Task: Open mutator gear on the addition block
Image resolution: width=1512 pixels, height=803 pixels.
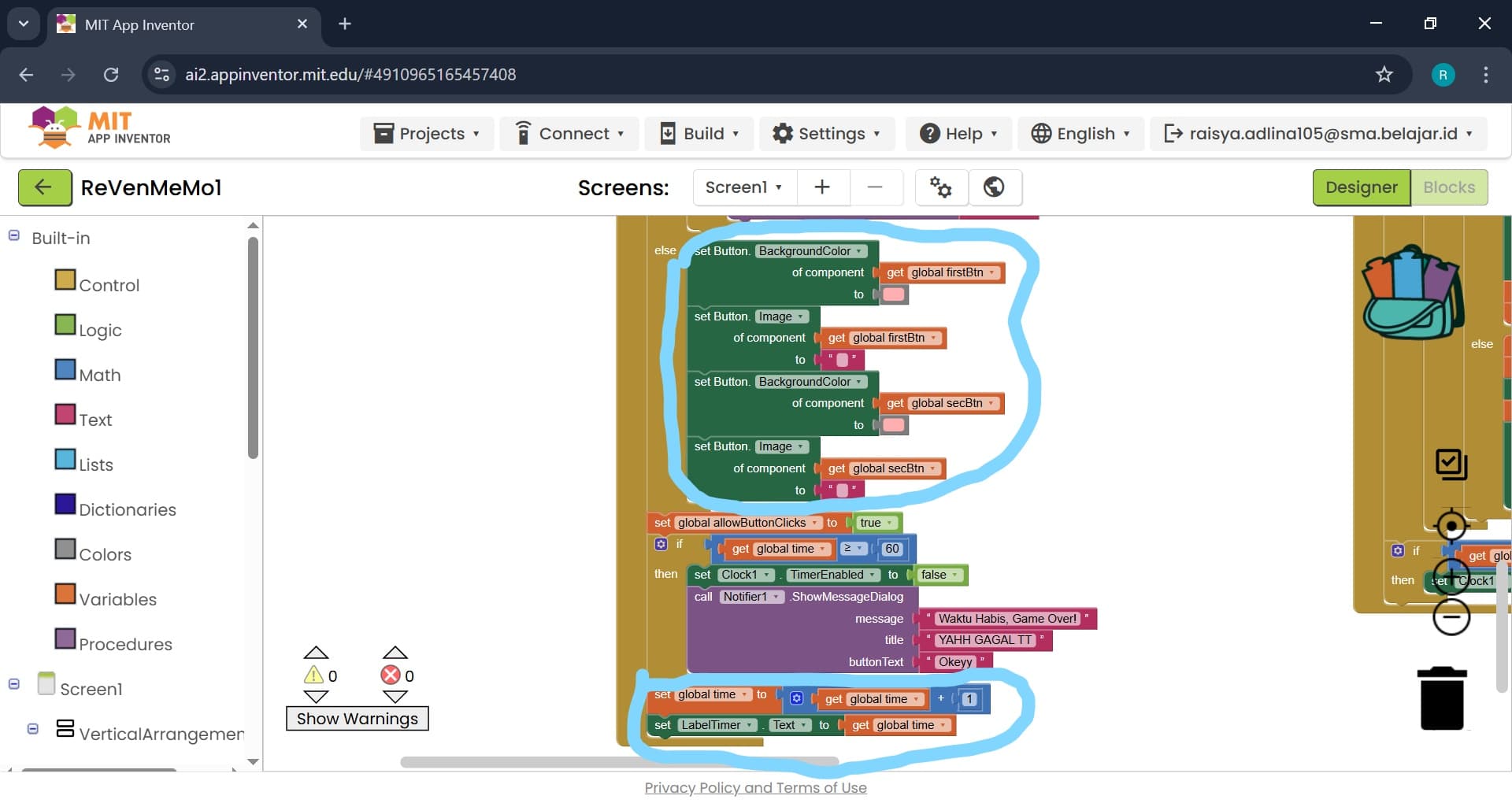Action: click(796, 698)
